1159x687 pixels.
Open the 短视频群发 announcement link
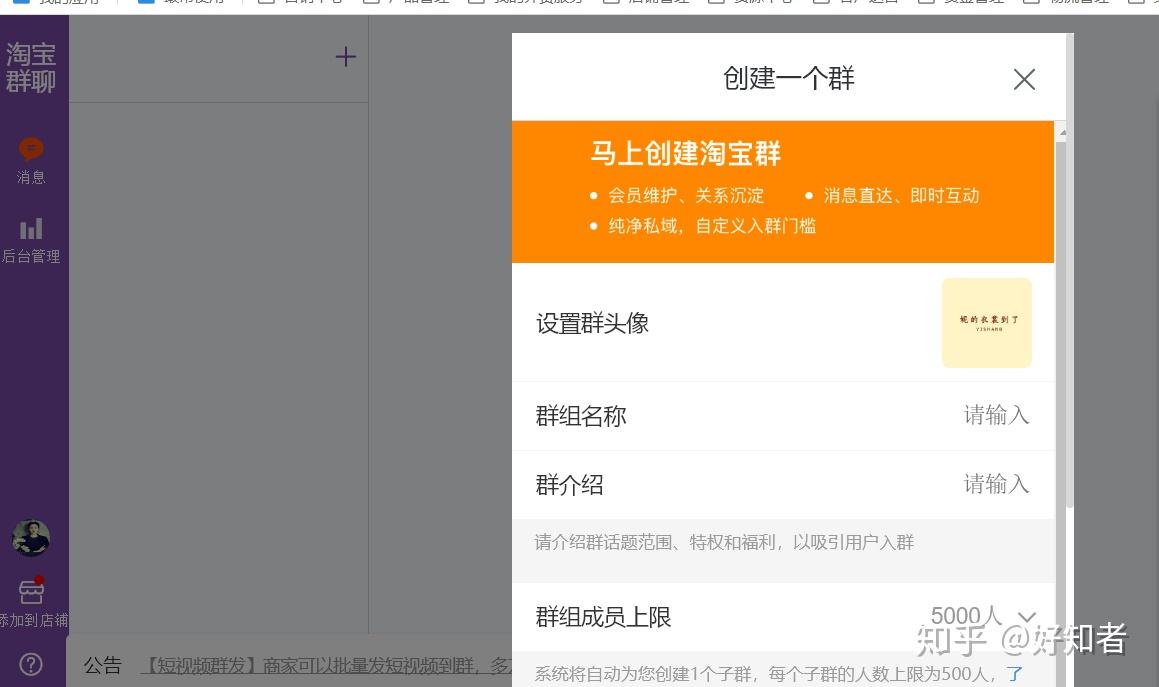click(x=325, y=666)
